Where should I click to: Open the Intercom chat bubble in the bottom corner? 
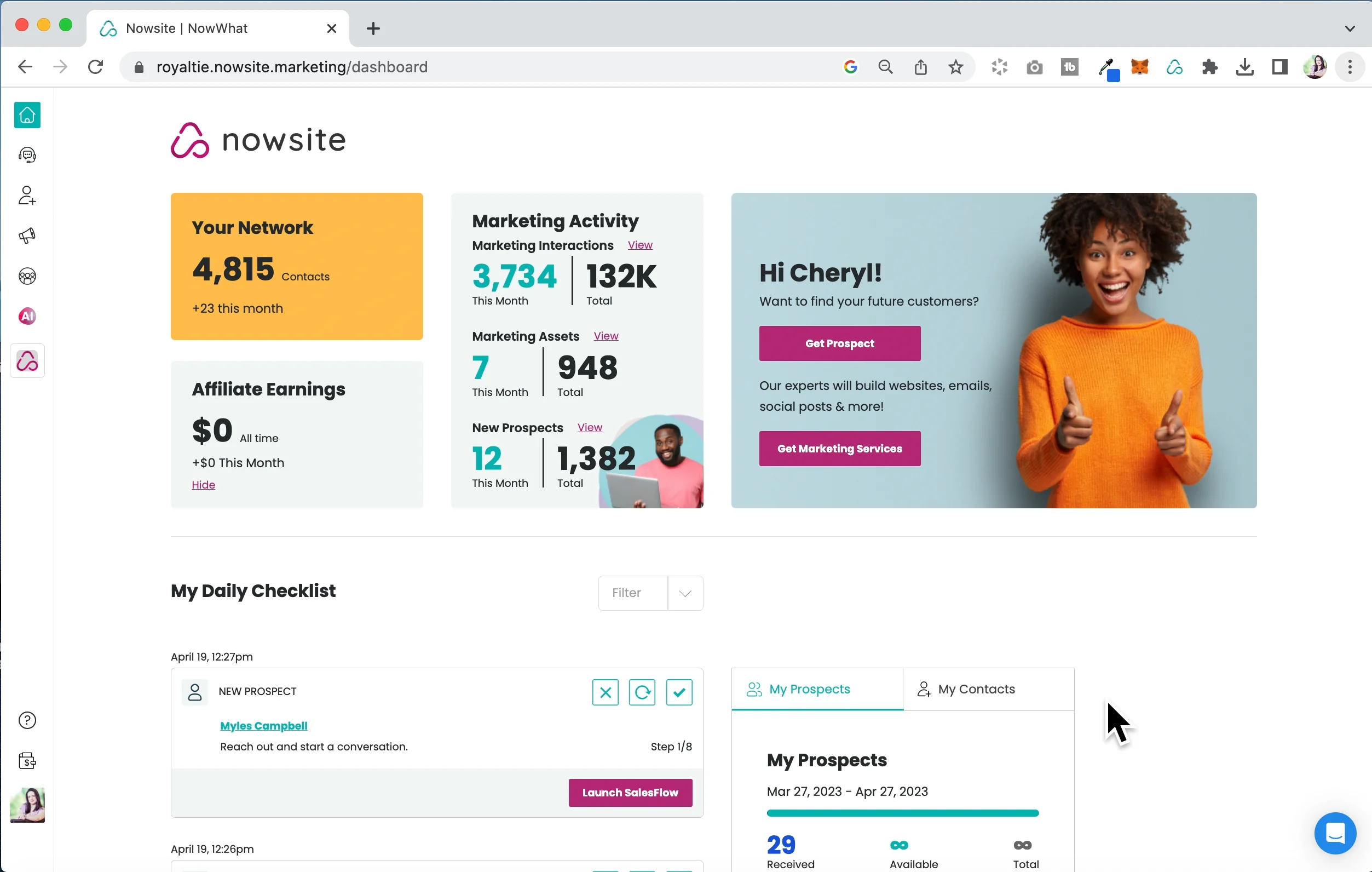point(1335,833)
